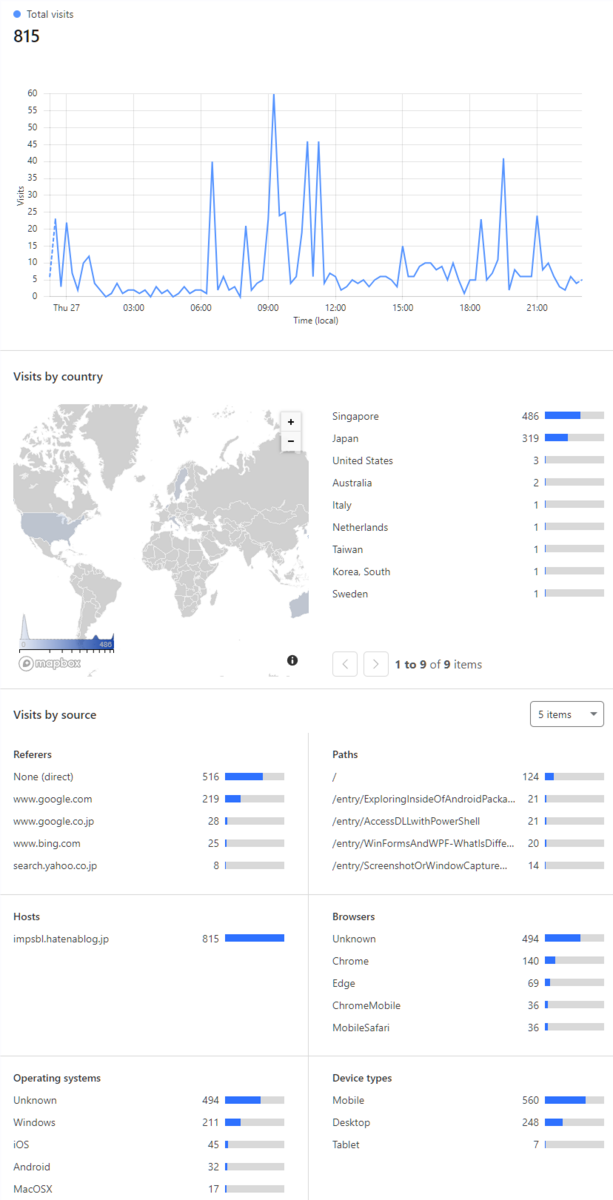Viewport: 613px width, 1200px height.
Task: Click the 09:00 peak in visits chart
Action: pyautogui.click(x=273, y=95)
